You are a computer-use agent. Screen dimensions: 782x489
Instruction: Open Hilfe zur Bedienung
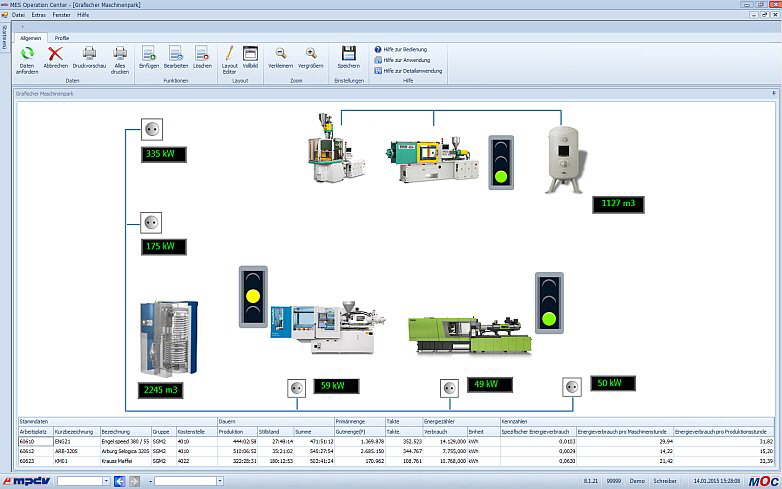click(401, 49)
